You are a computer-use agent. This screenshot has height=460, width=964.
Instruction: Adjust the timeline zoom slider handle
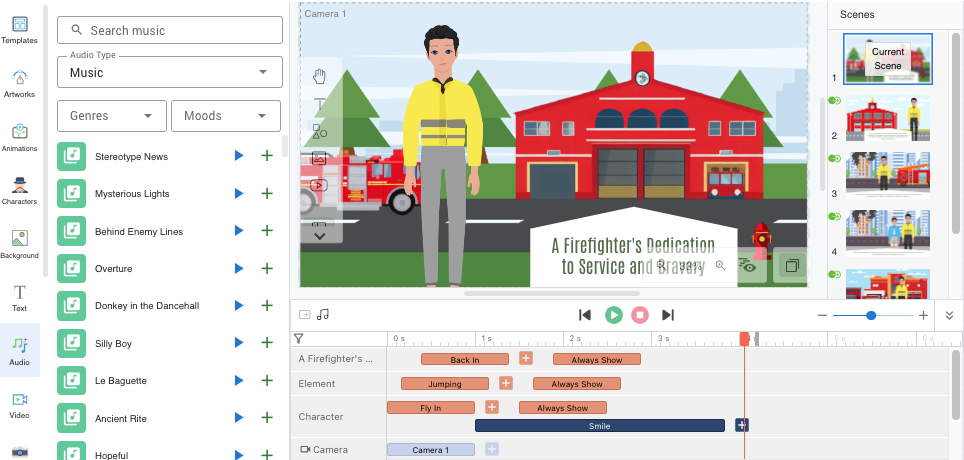[871, 315]
